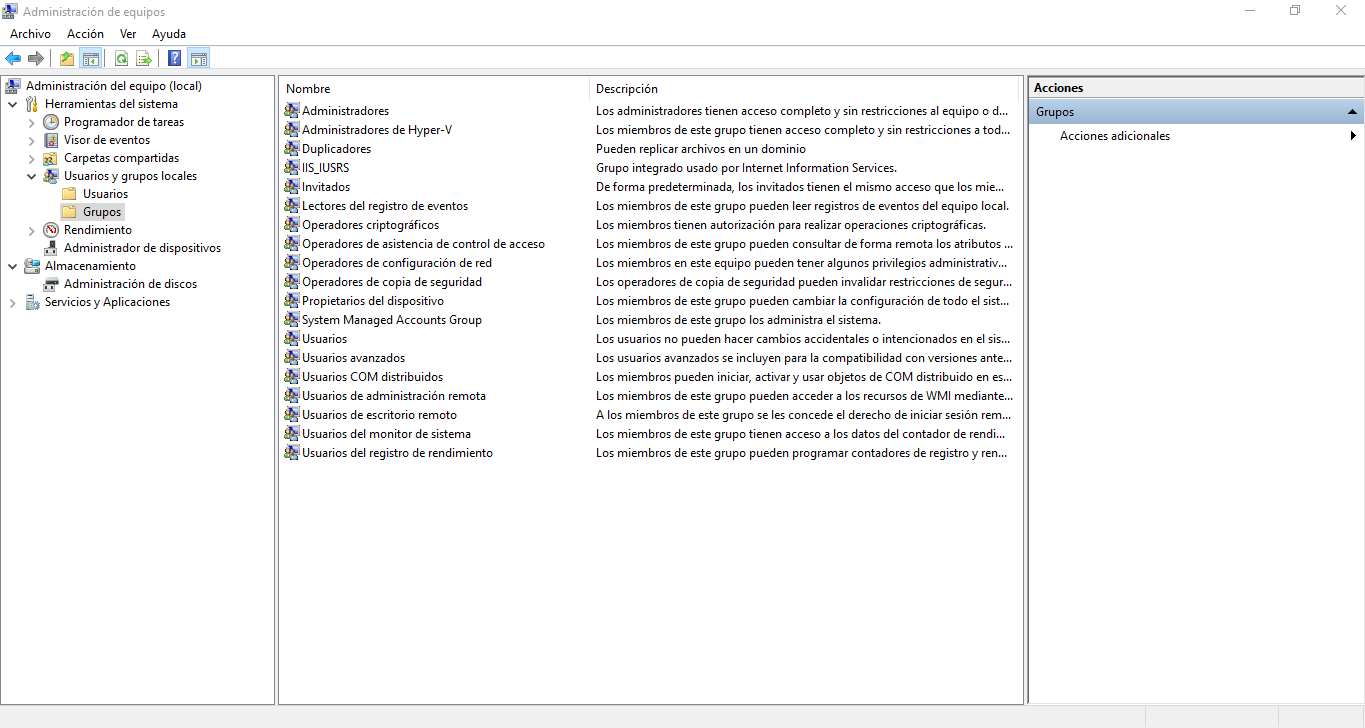Select the Administradores group icon

coord(292,111)
